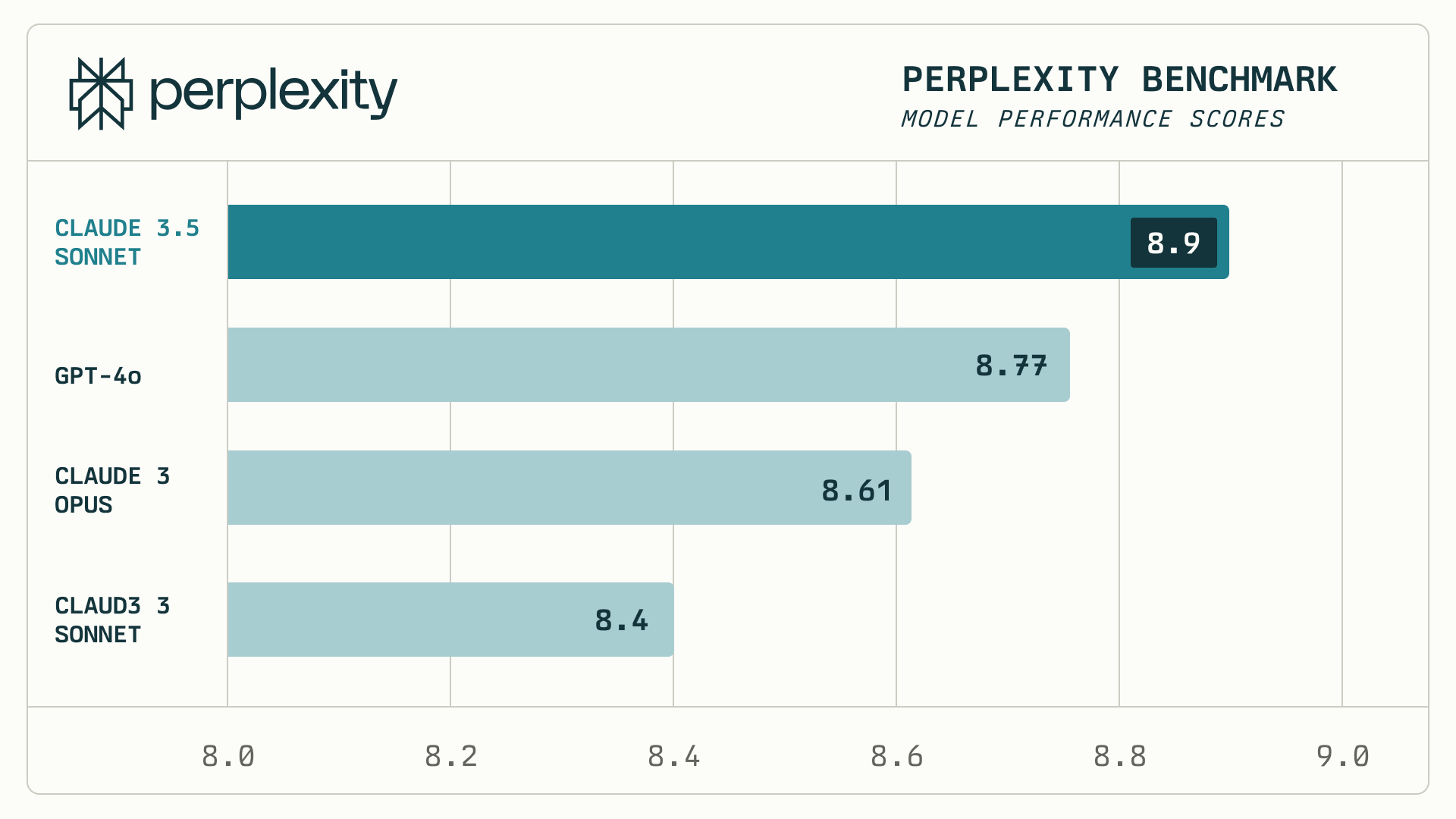Click the GPT-4o row label
Image resolution: width=1456 pixels, height=819 pixels.
[x=98, y=375]
